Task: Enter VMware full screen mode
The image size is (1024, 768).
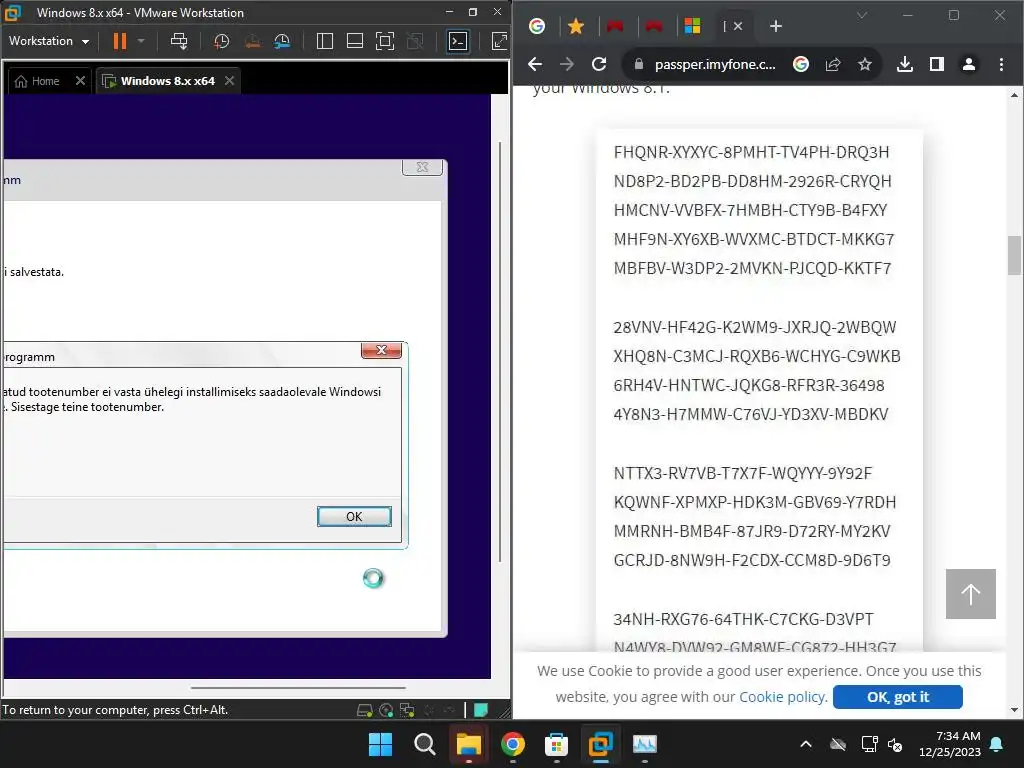Action: [385, 41]
